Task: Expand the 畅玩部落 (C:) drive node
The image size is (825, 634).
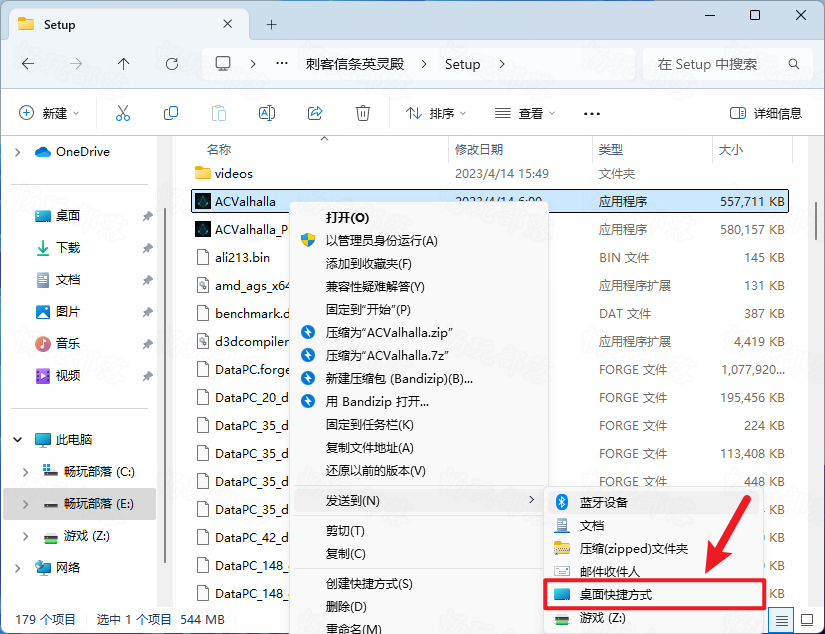Action: coord(25,472)
